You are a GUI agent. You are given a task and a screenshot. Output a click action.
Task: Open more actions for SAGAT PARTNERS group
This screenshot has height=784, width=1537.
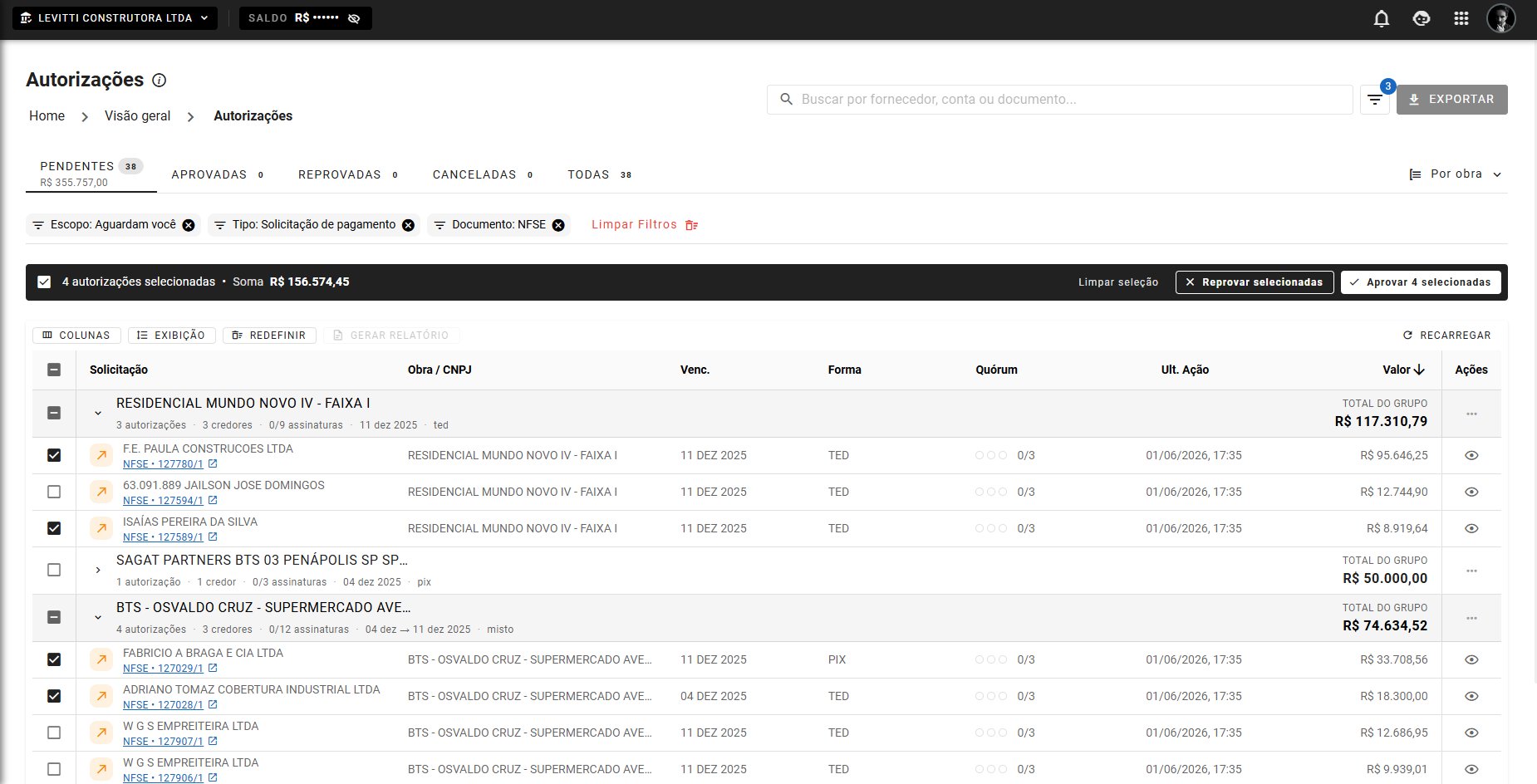click(x=1471, y=571)
